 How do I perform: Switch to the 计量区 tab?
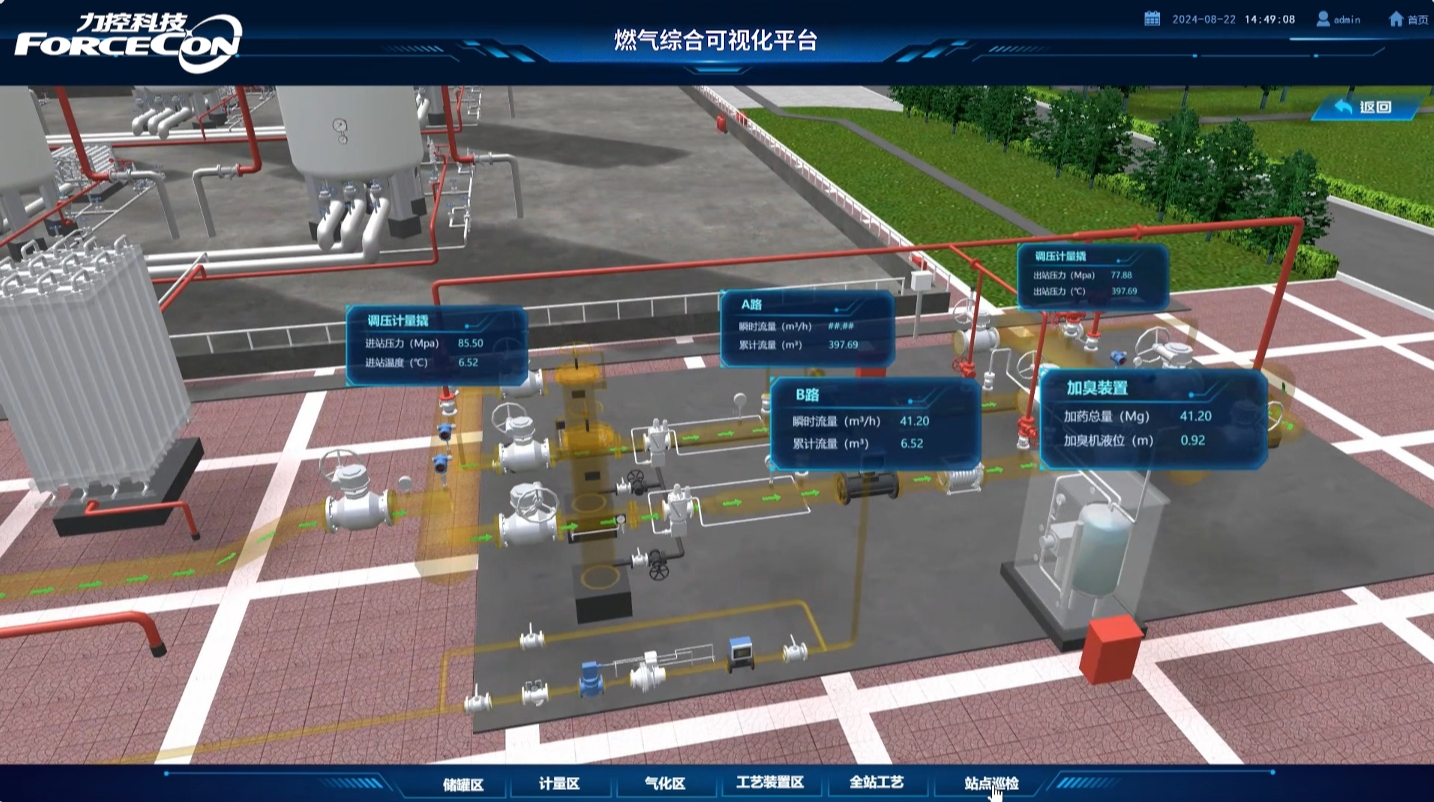(x=559, y=783)
